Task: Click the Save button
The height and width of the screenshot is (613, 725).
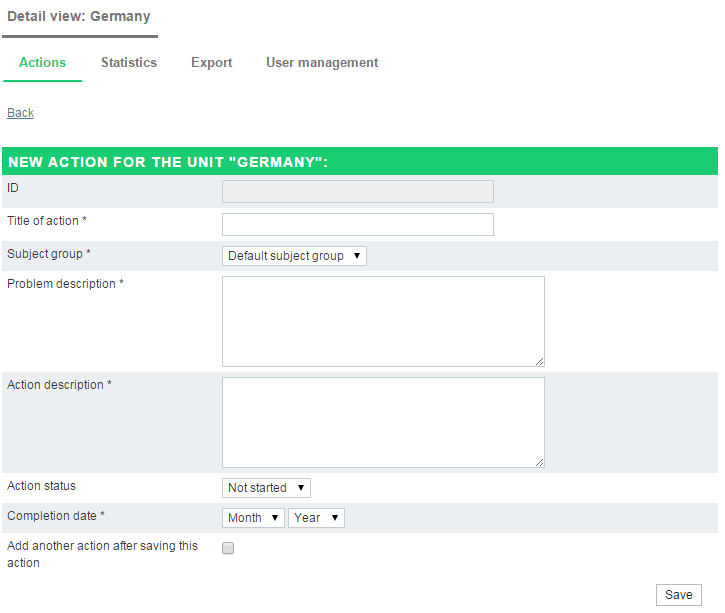Action: [678, 595]
